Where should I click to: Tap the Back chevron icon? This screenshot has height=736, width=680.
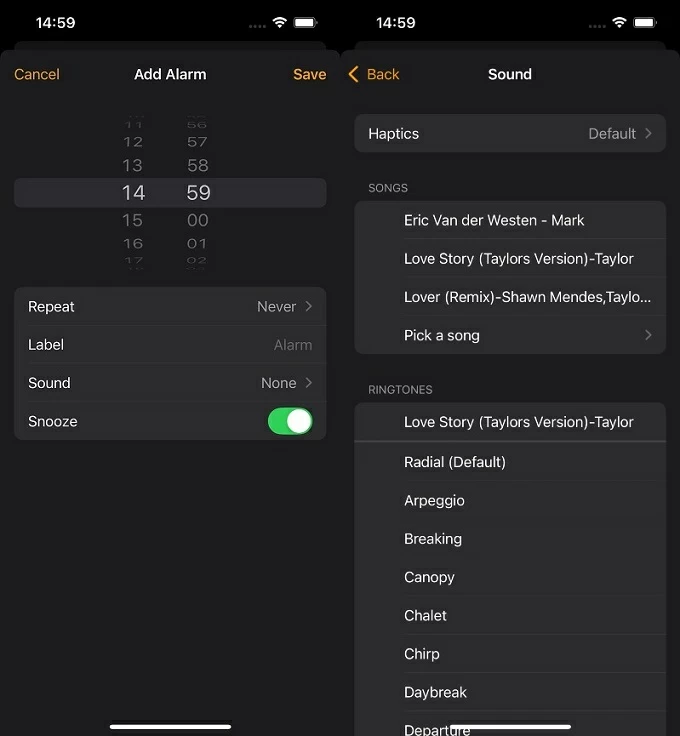point(353,74)
